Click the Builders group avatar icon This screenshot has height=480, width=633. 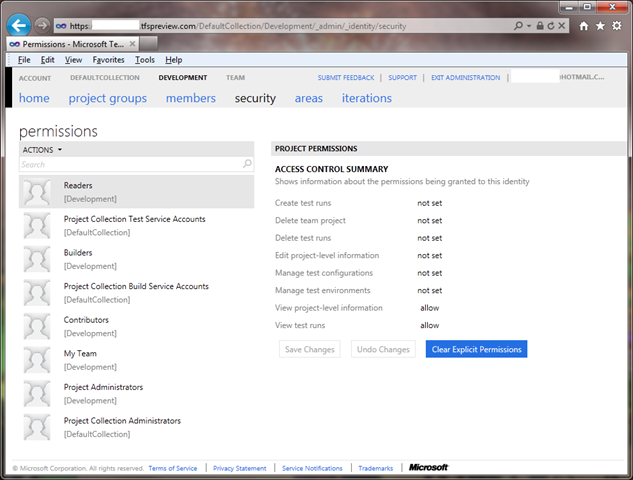pos(37,259)
